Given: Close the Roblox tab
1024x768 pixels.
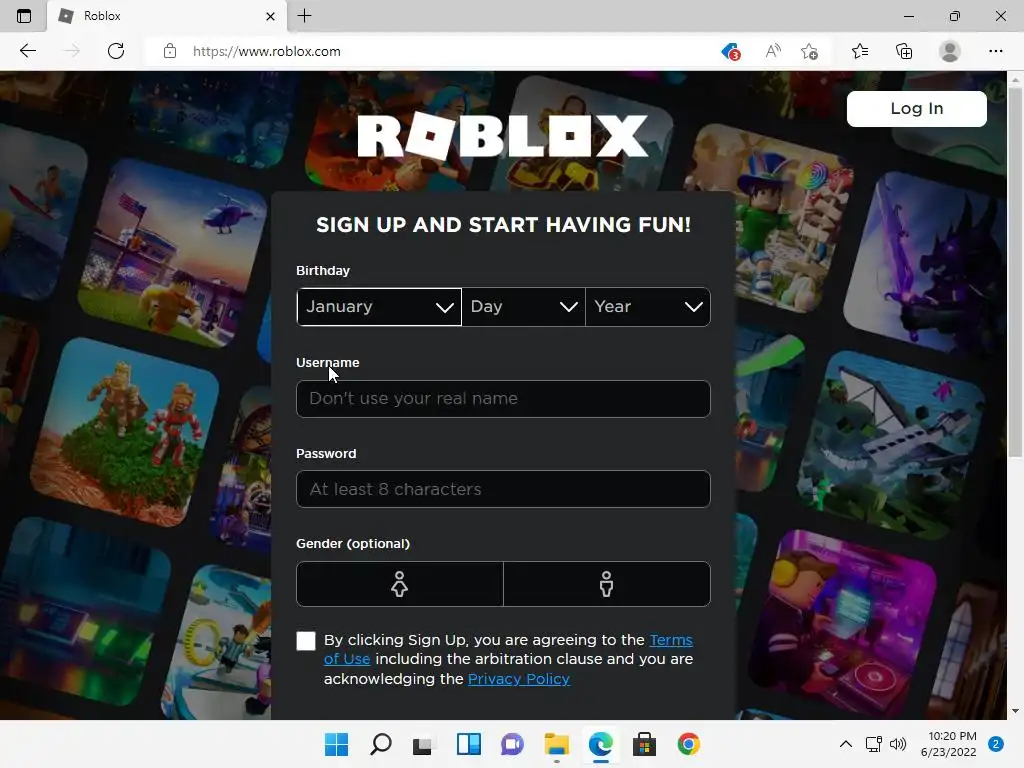Looking at the screenshot, I should point(270,16).
